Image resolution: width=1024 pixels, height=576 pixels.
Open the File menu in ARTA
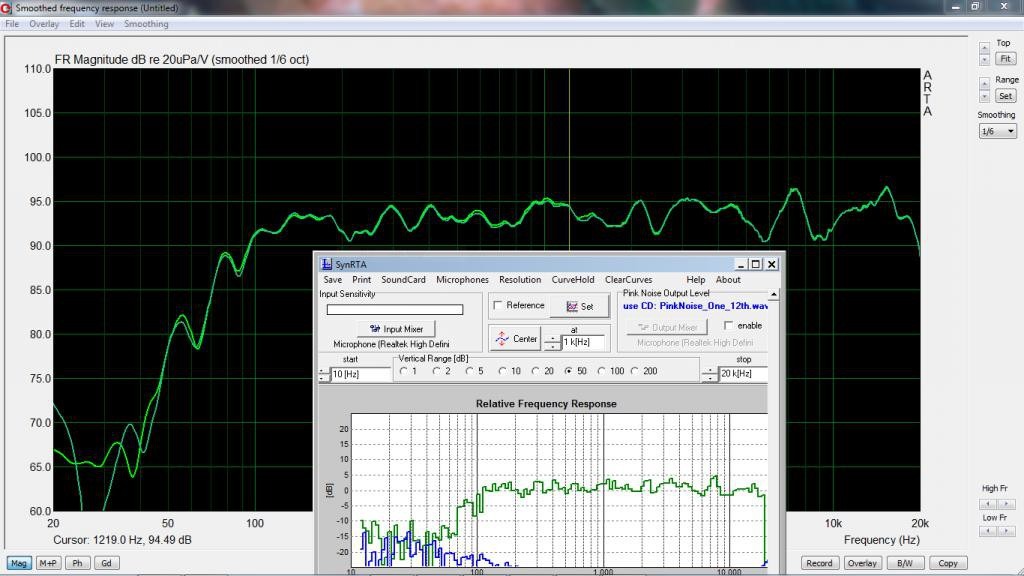coord(12,24)
